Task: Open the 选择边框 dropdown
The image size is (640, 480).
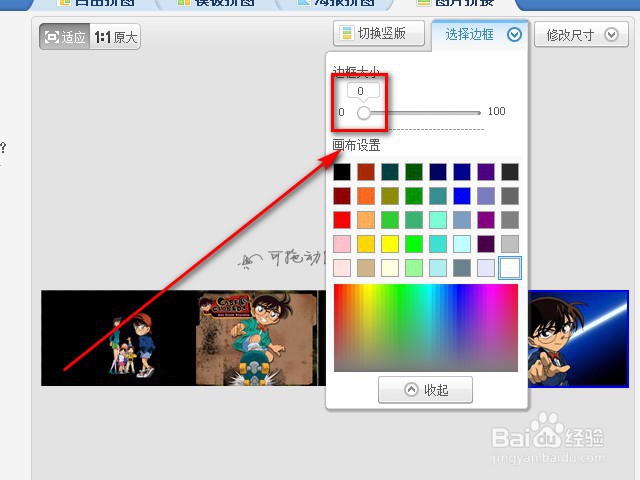Action: pyautogui.click(x=480, y=35)
